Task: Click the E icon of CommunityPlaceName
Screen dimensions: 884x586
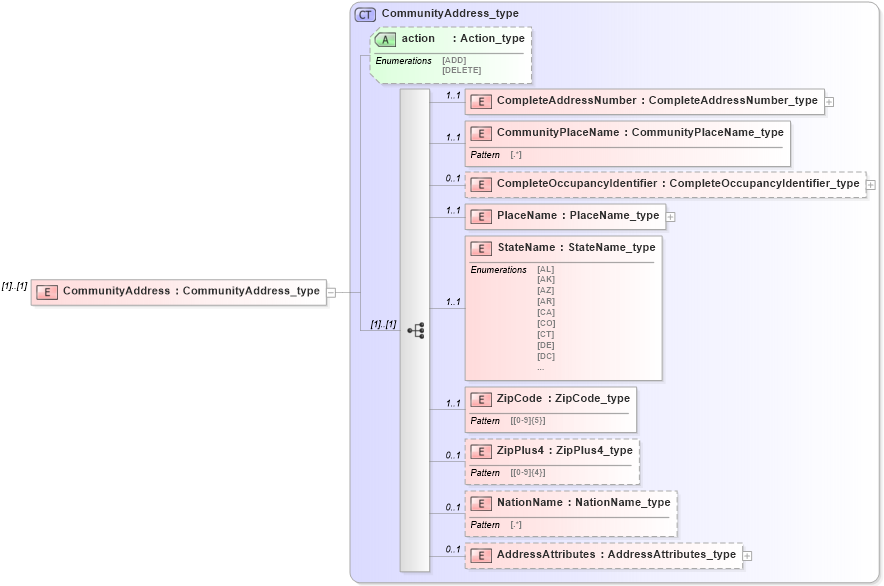Action: coord(479,132)
